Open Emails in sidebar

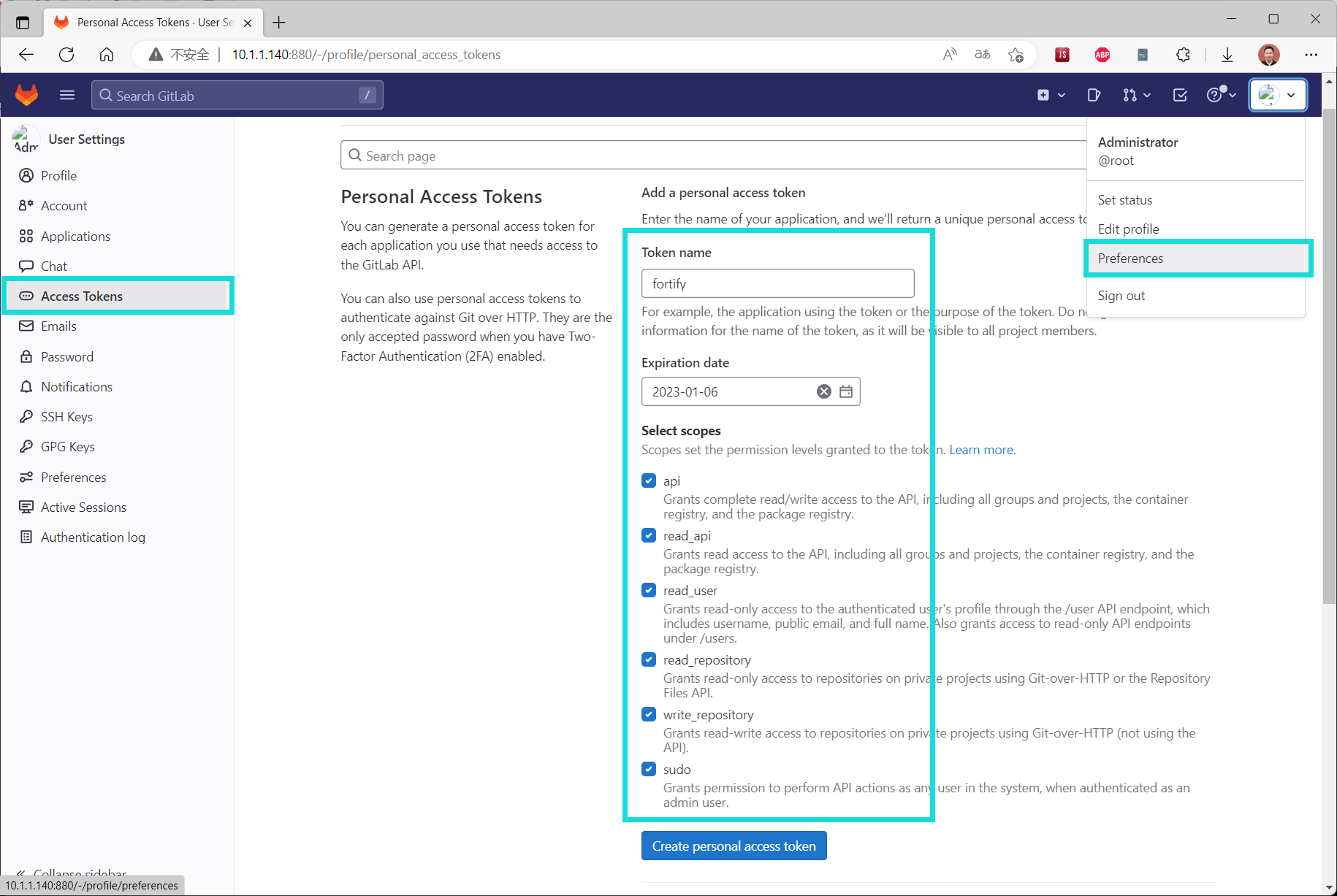tap(117, 326)
